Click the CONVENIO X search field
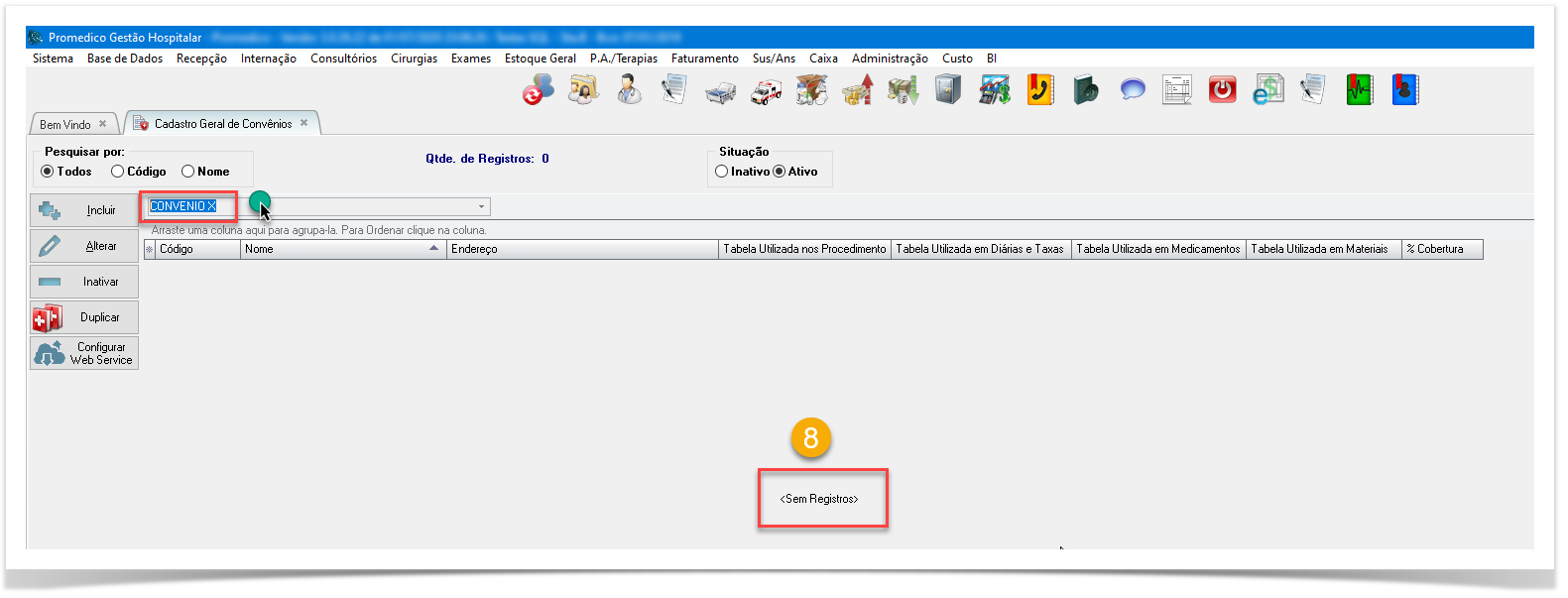Viewport: 1568px width, 598px height. pyautogui.click(x=188, y=206)
